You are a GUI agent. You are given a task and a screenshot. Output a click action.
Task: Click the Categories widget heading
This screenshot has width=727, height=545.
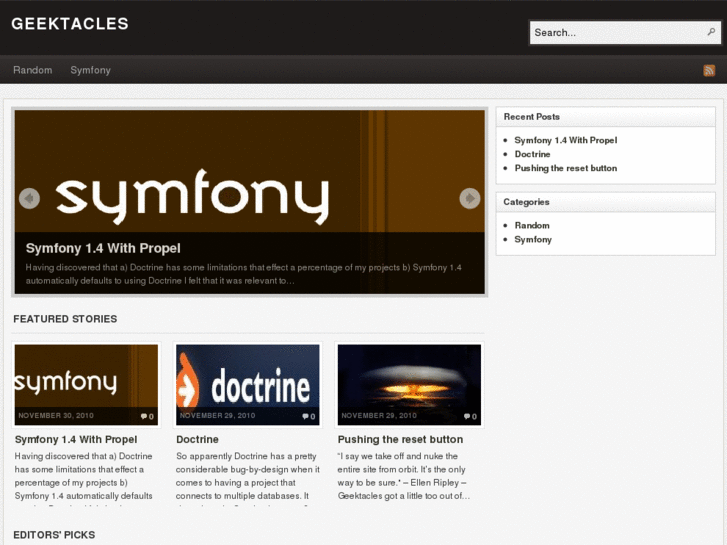pyautogui.click(x=526, y=202)
